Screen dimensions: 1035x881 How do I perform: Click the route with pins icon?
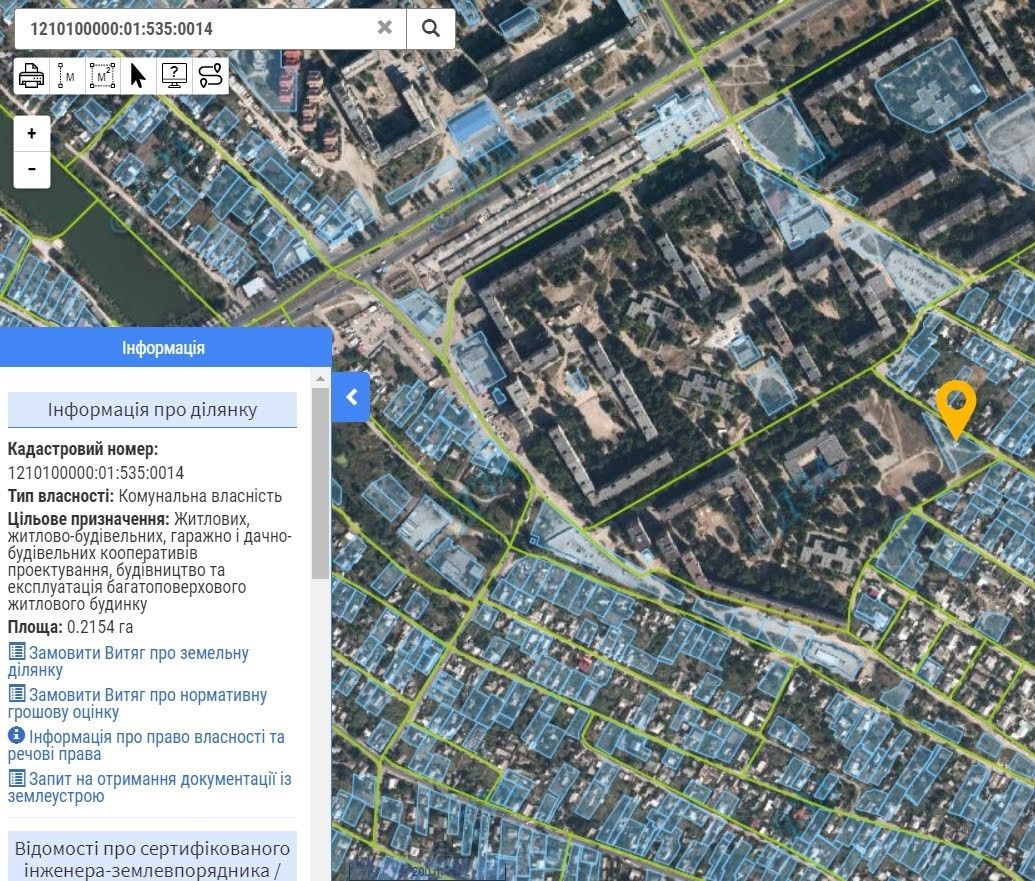211,76
